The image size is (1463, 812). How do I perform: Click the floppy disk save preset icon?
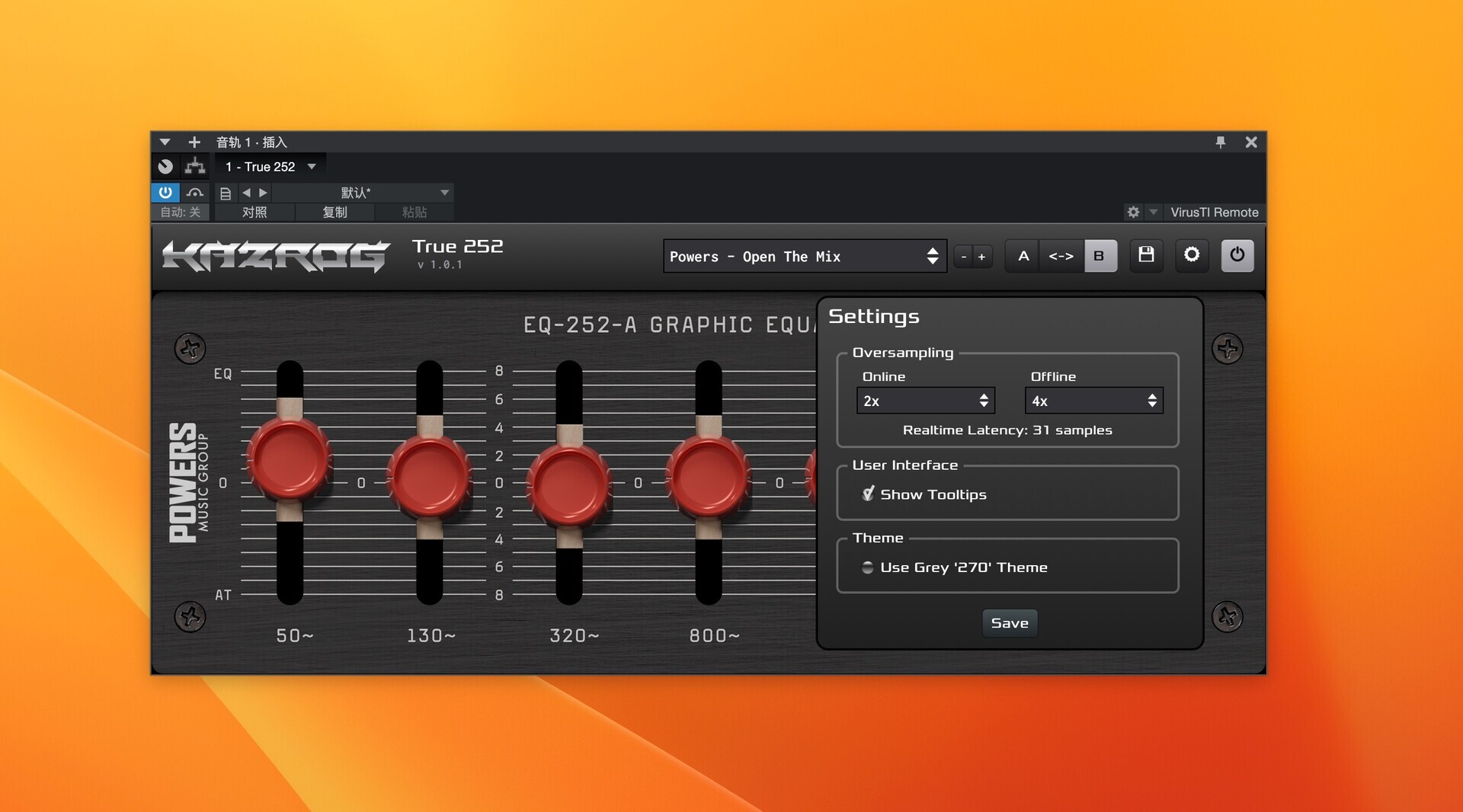coord(1146,255)
